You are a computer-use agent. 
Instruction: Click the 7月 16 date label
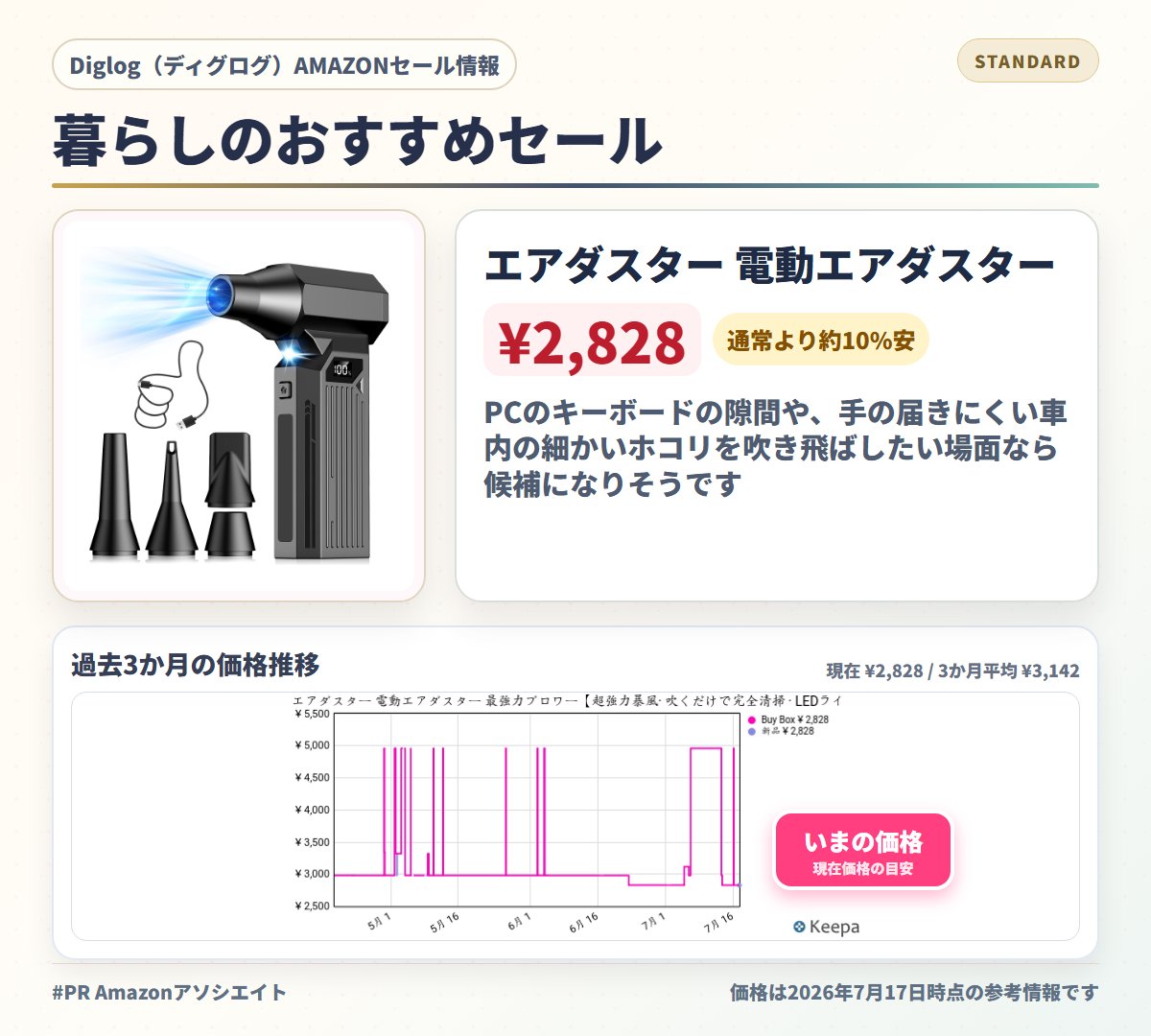pos(718,923)
